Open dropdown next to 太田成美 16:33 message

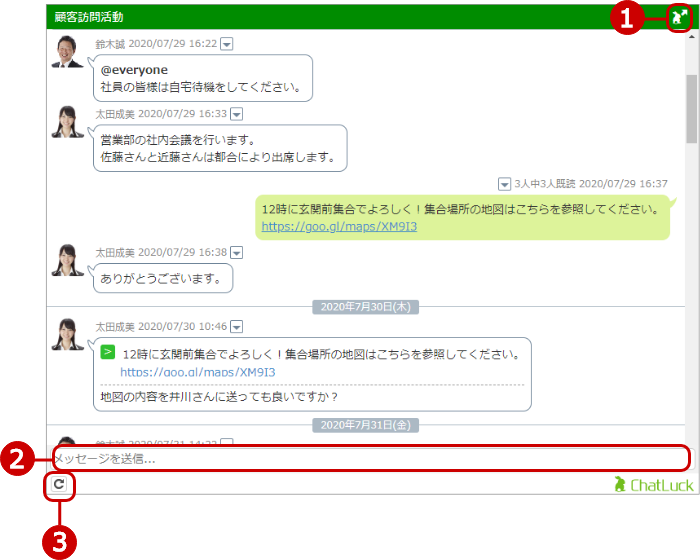(x=236, y=114)
